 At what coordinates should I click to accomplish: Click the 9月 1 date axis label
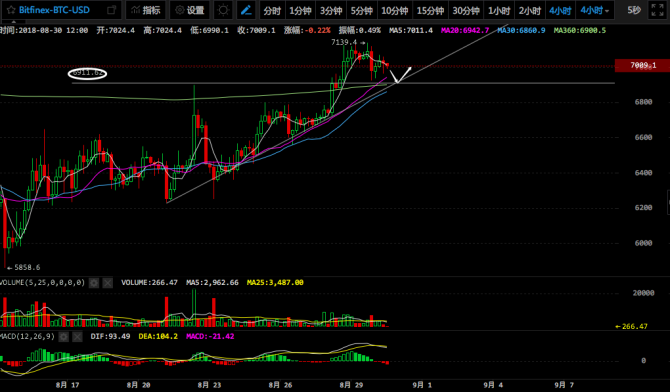tap(422, 385)
